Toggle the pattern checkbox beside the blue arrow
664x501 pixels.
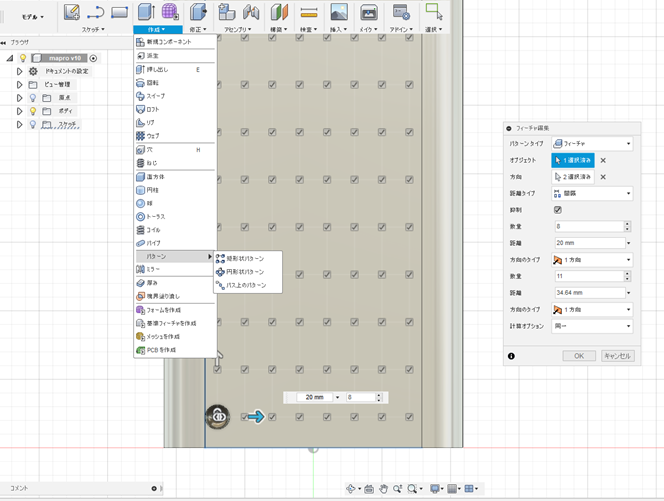click(x=244, y=417)
